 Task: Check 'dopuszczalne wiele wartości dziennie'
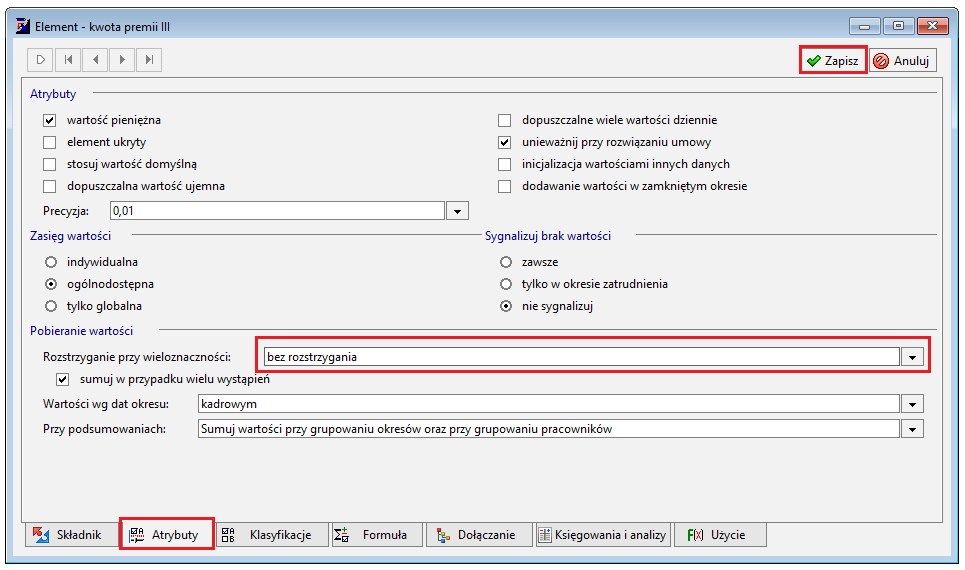[x=505, y=120]
